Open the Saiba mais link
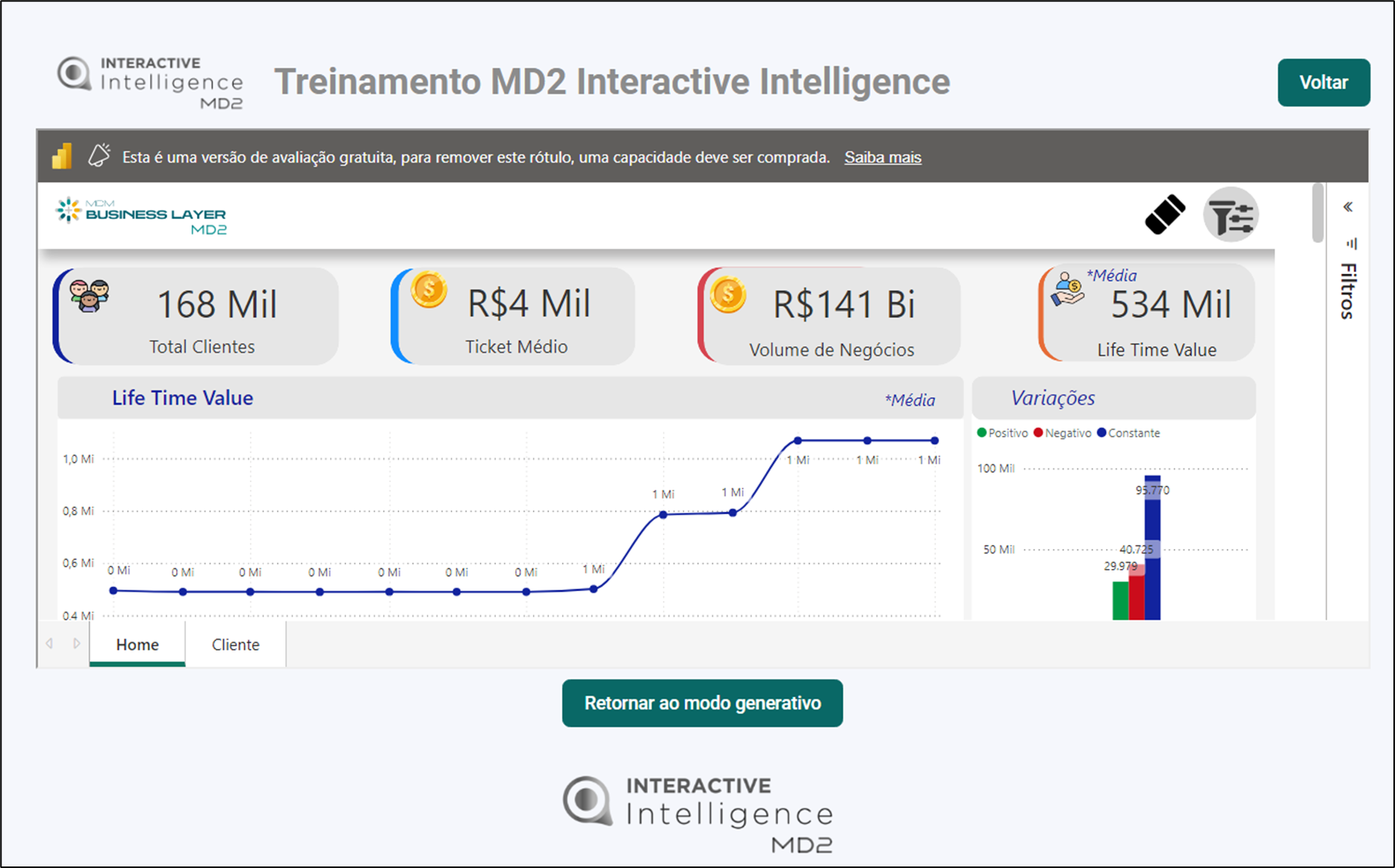The image size is (1395, 868). (882, 158)
